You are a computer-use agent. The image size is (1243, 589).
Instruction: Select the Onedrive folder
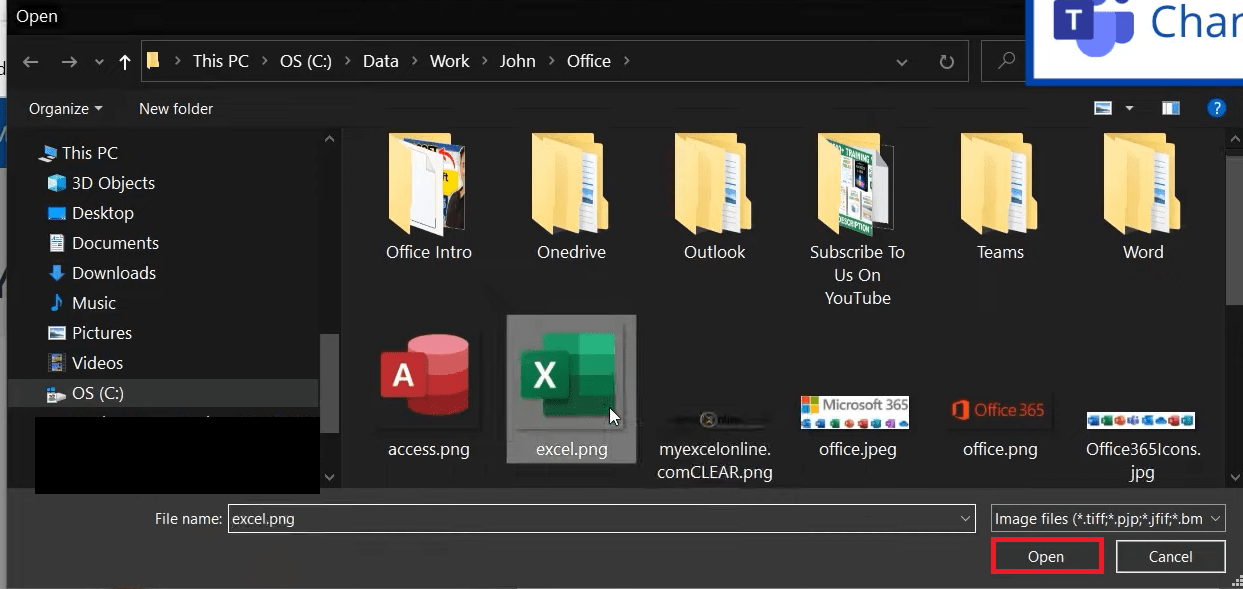point(571,198)
